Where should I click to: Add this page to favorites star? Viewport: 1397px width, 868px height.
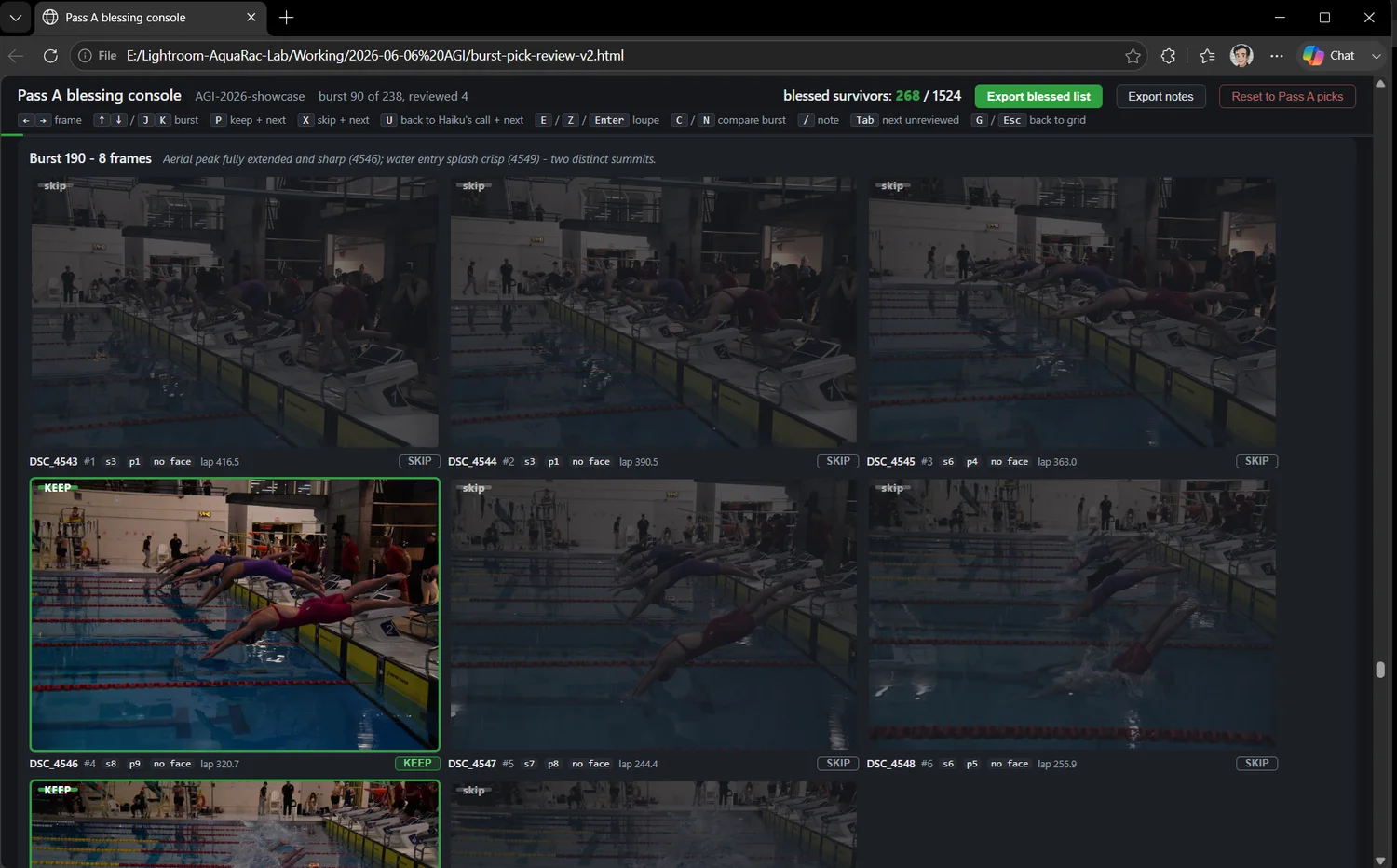pos(1133,56)
